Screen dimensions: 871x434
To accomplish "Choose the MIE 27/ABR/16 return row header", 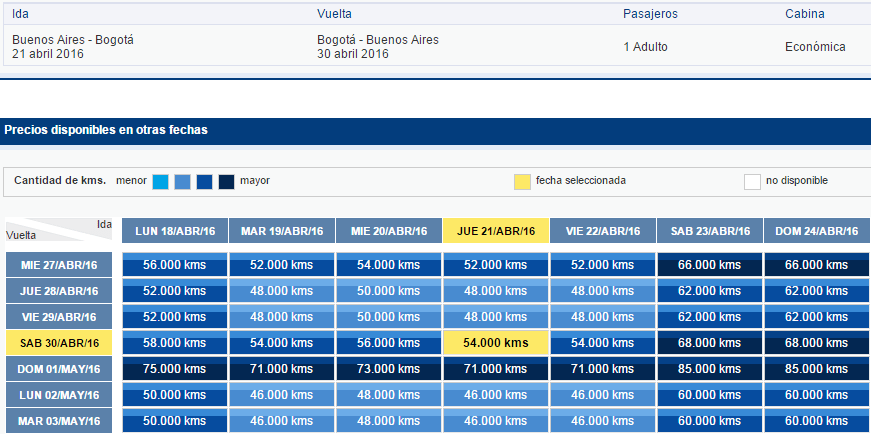I will tap(59, 265).
